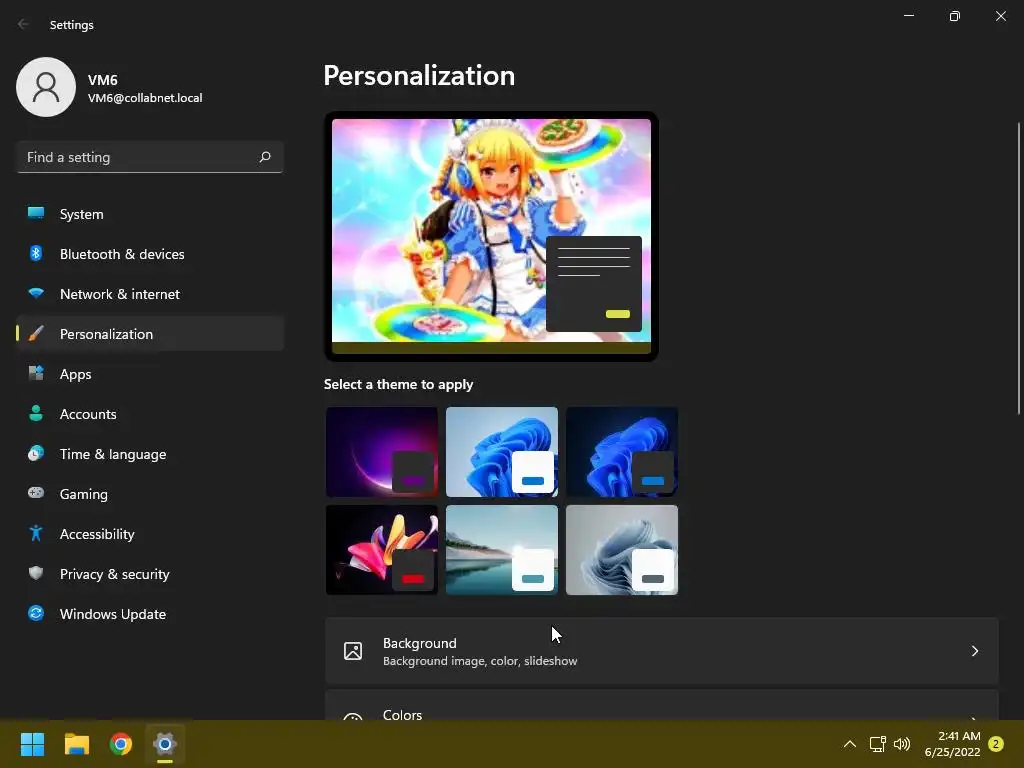Click the volume speaker tray icon
The height and width of the screenshot is (768, 1024).
pos(902,744)
